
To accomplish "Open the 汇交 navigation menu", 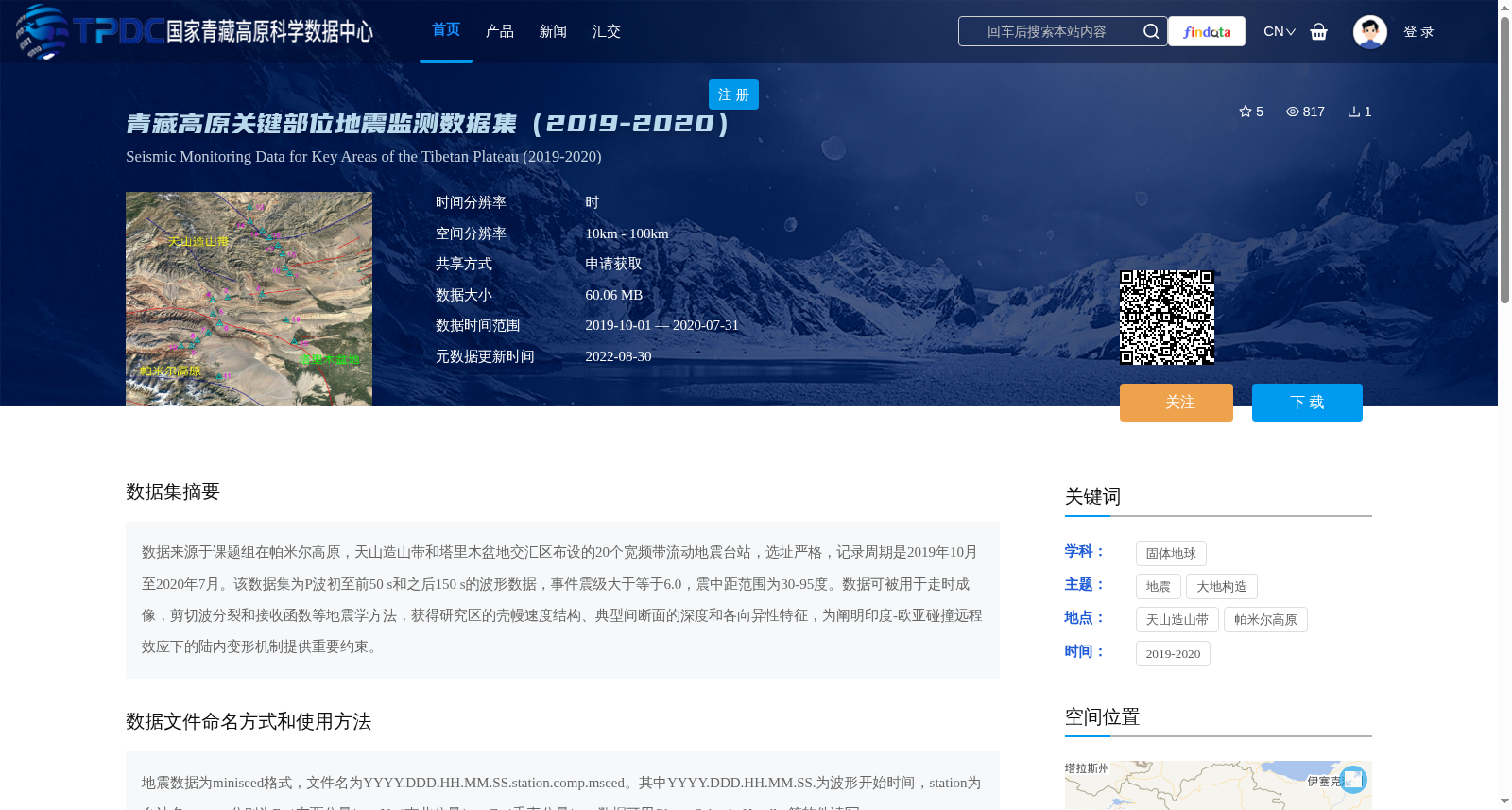I will [607, 31].
